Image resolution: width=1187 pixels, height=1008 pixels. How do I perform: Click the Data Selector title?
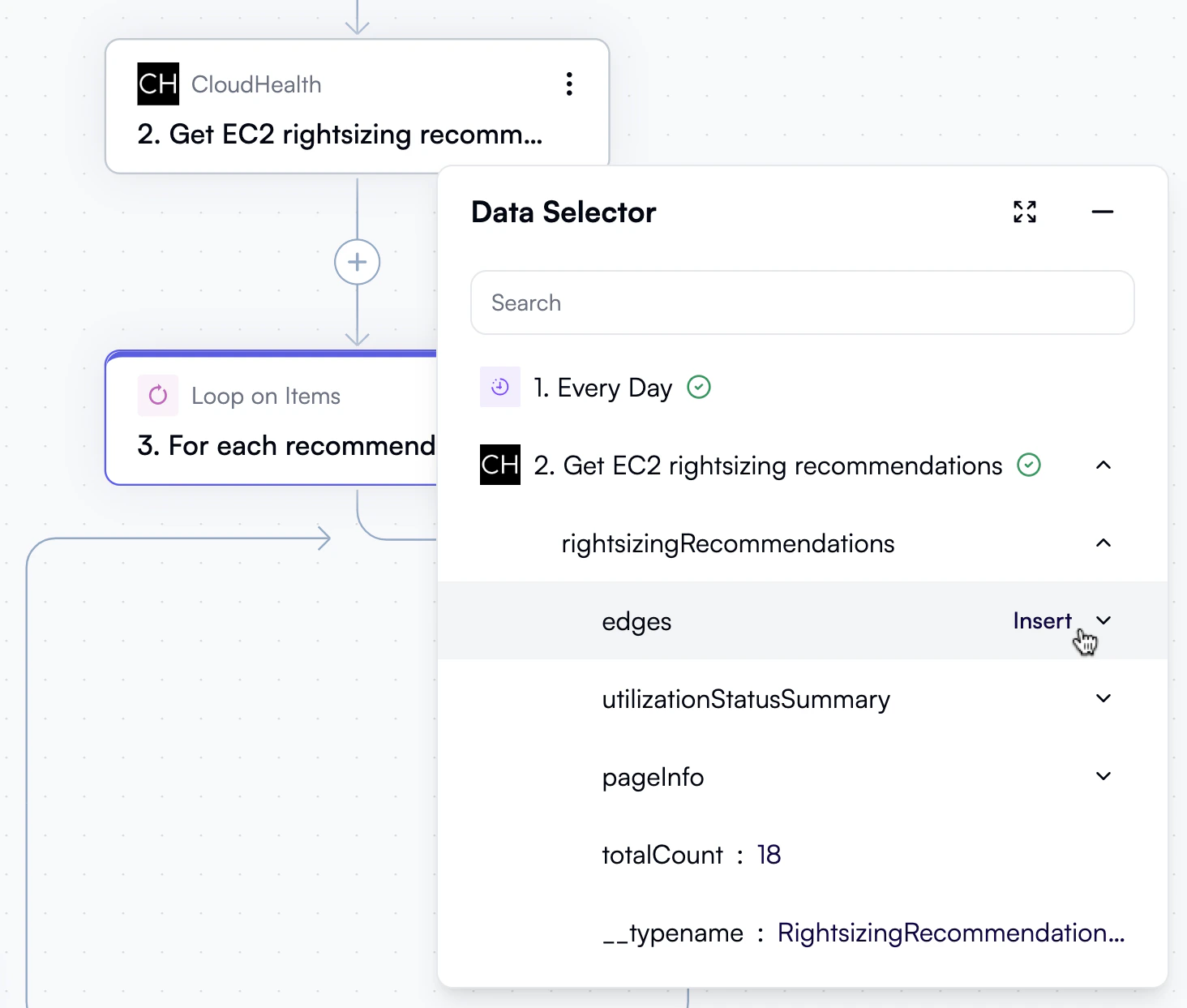pos(564,212)
